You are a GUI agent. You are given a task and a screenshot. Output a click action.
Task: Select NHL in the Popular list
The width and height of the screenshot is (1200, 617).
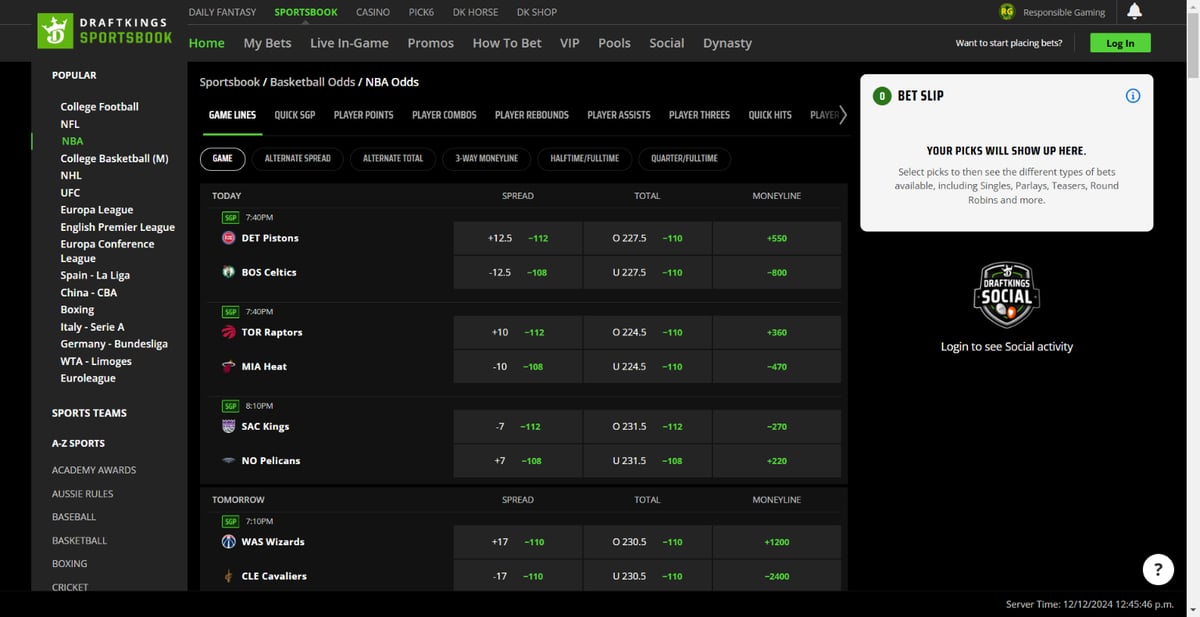(x=71, y=175)
